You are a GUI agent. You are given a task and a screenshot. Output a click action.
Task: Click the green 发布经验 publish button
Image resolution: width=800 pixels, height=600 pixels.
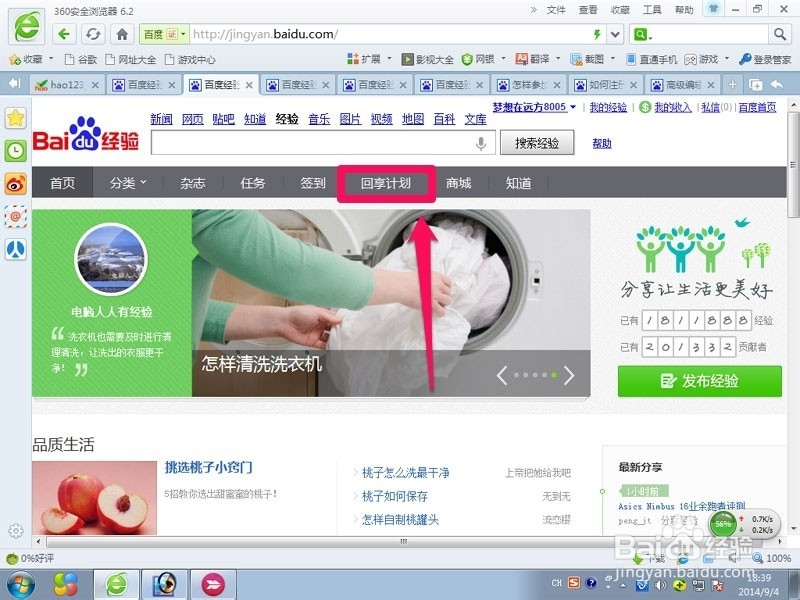pos(699,381)
